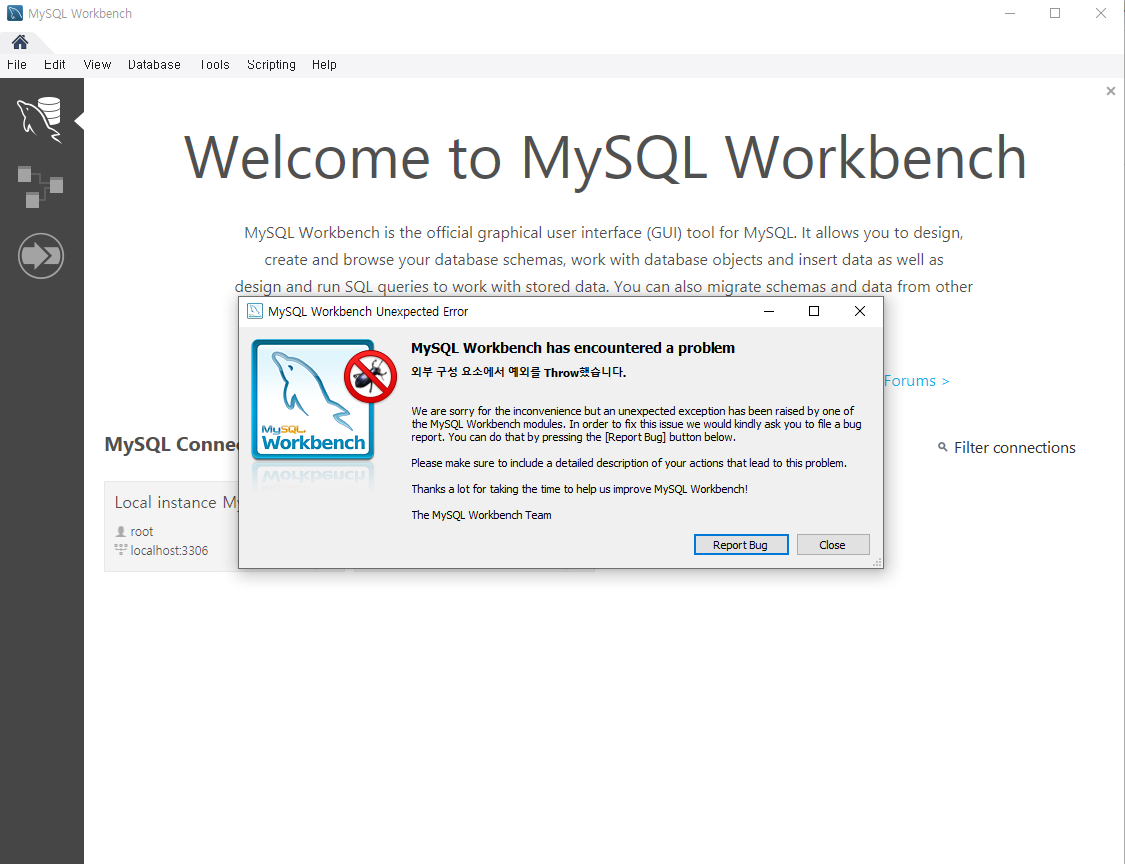Click the 'Welcome to MySQL Workbench' heading

[605, 158]
